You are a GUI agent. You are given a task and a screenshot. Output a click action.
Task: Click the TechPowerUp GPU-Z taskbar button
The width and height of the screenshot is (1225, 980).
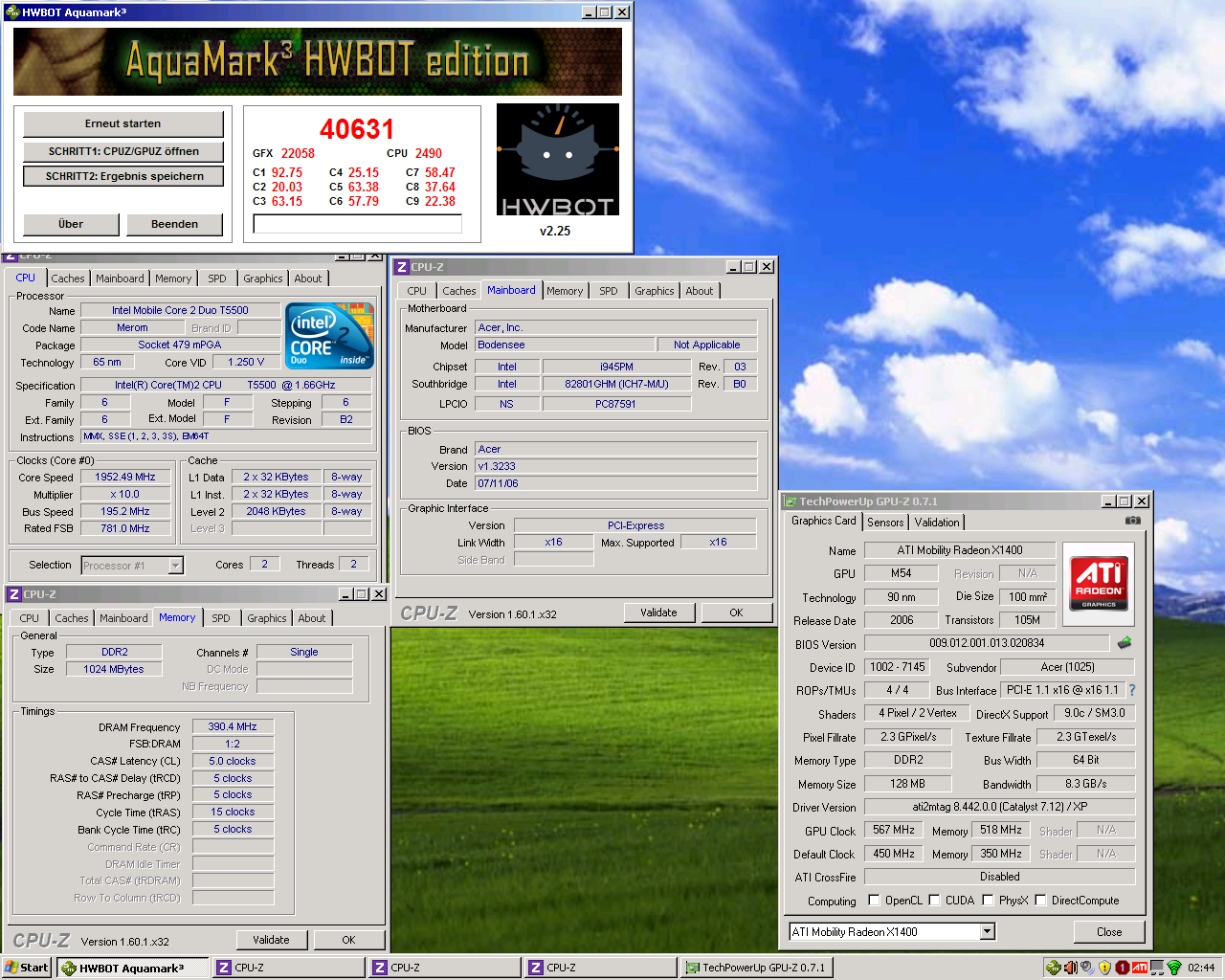(x=756, y=968)
